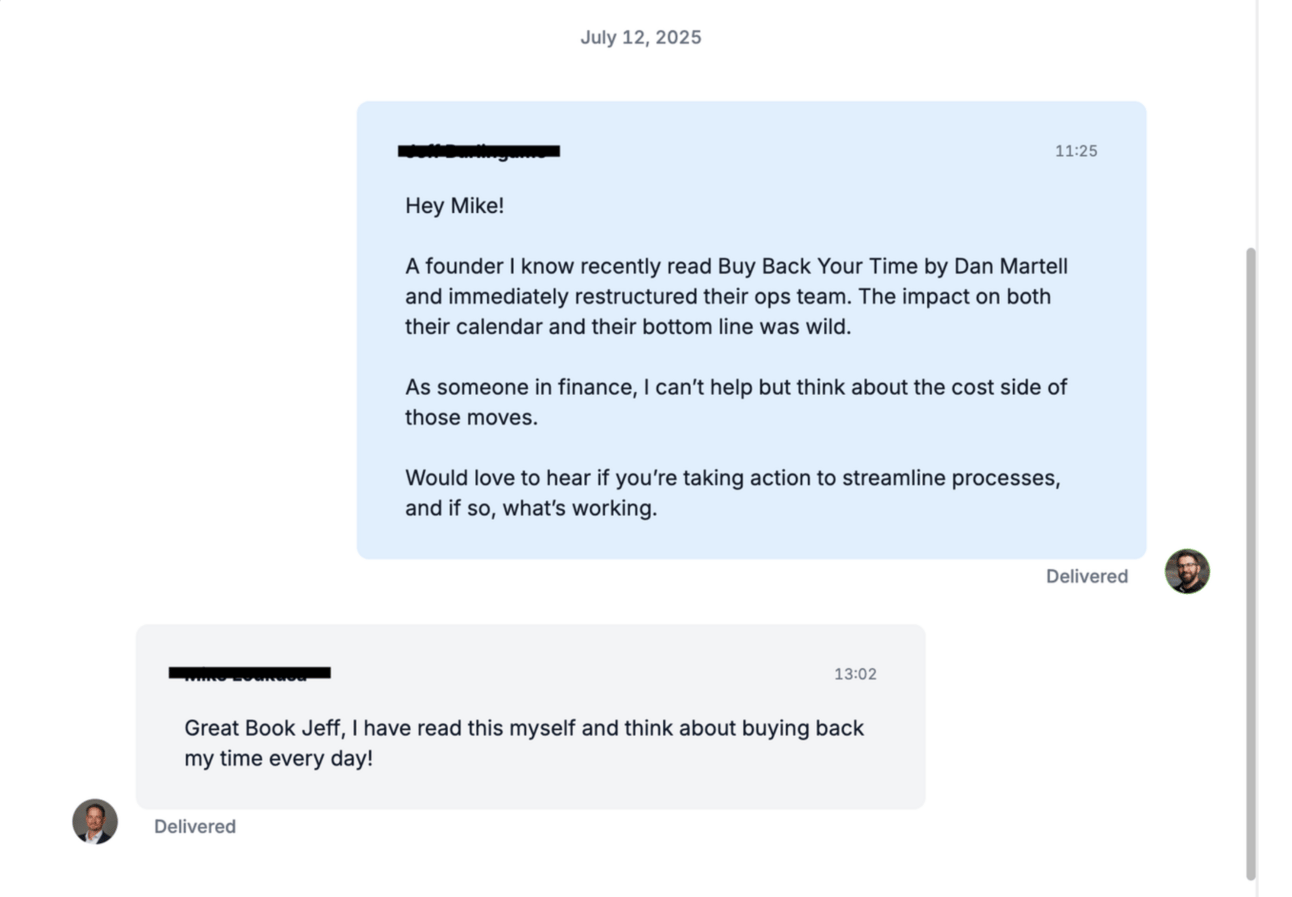The width and height of the screenshot is (1292, 897).
Task: Click the "Dan Martell" author name text
Action: [1011, 266]
